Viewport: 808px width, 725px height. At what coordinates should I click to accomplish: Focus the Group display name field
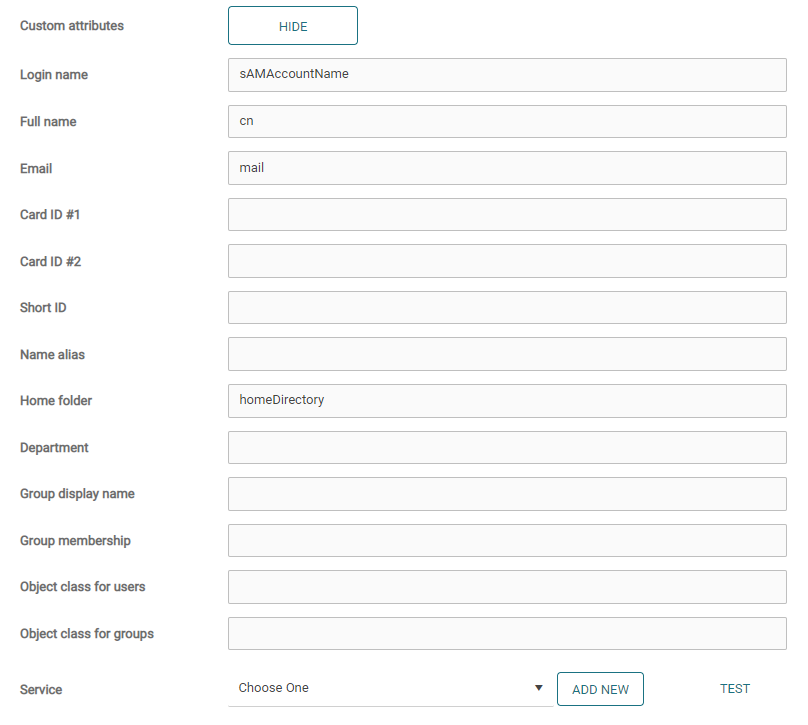507,493
